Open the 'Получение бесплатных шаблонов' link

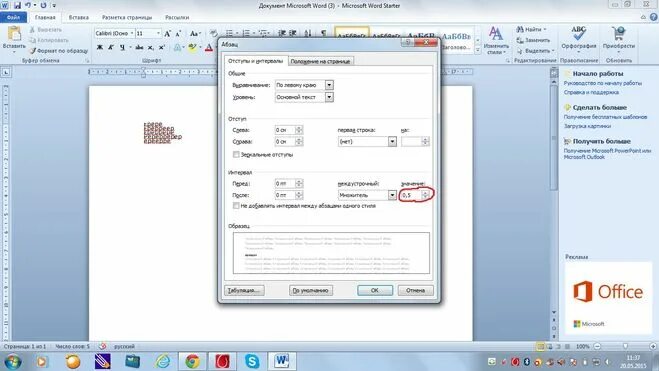tap(605, 117)
